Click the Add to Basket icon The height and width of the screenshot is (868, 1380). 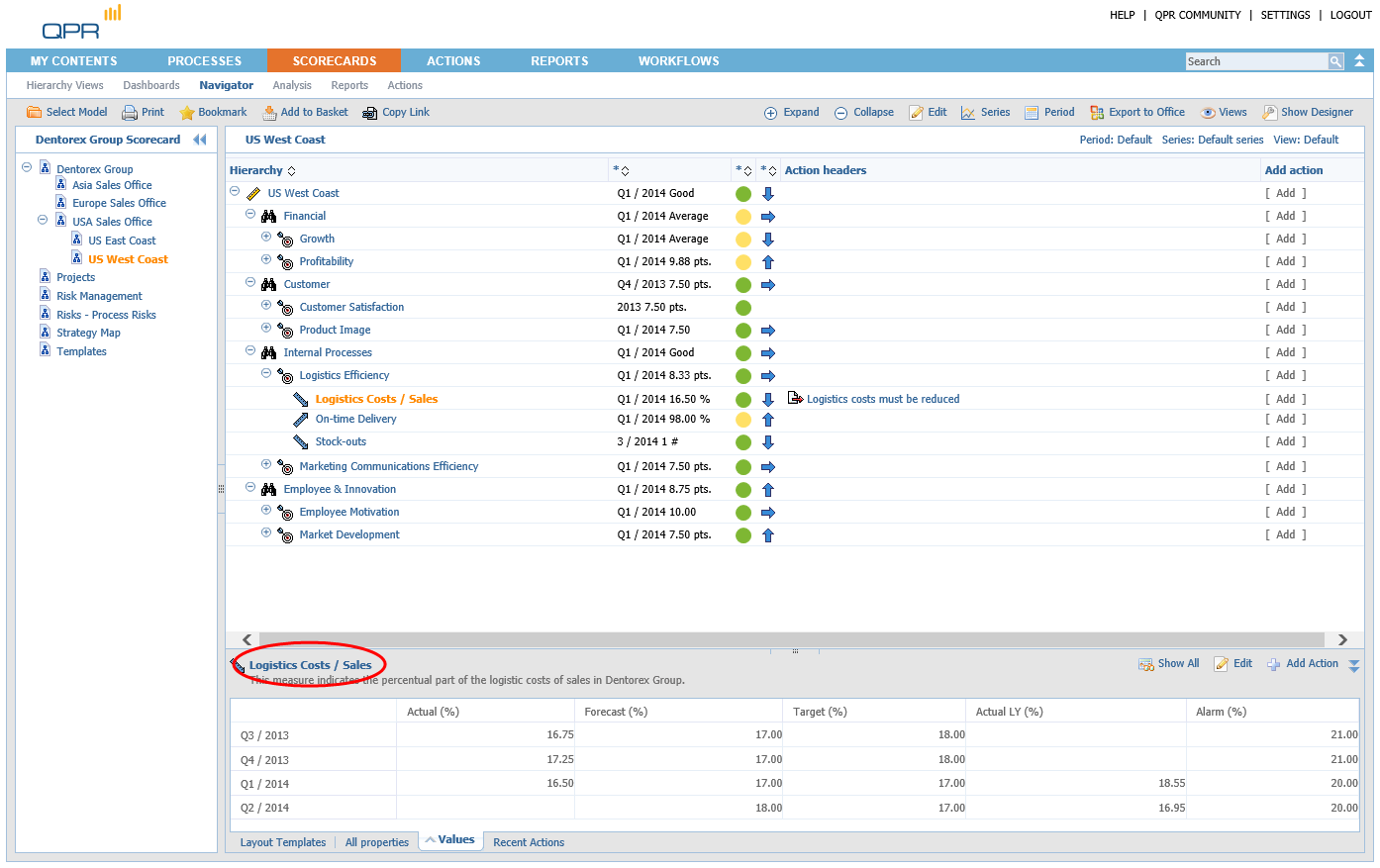click(x=269, y=113)
